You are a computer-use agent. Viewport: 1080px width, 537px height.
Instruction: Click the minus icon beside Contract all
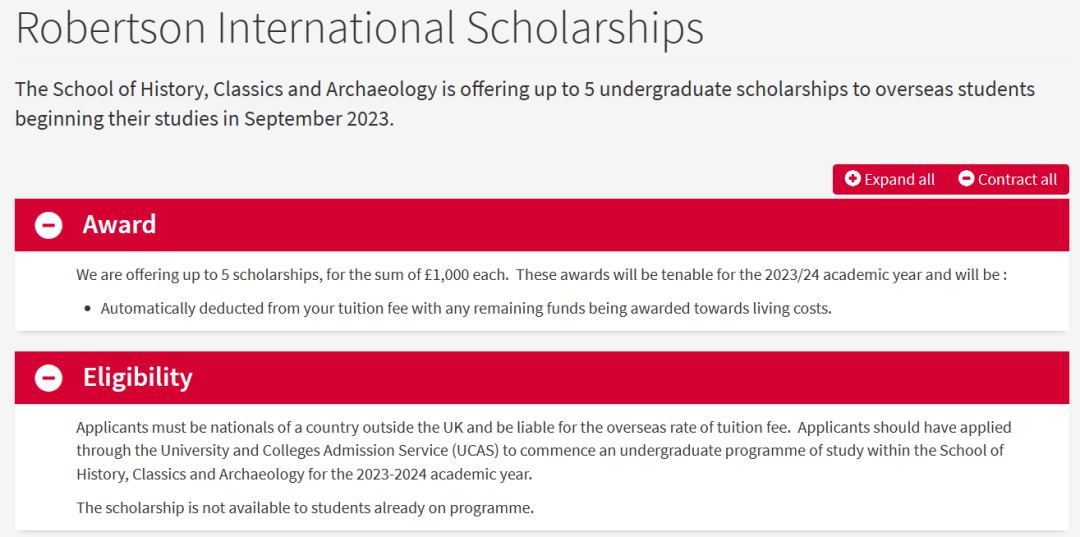(x=966, y=179)
